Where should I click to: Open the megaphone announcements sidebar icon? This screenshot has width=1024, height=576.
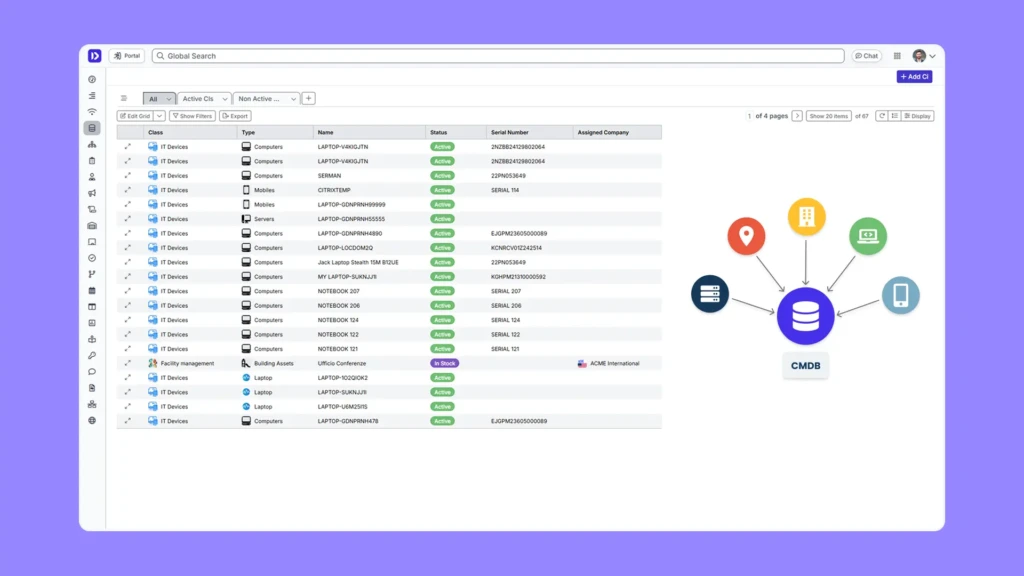[x=92, y=193]
